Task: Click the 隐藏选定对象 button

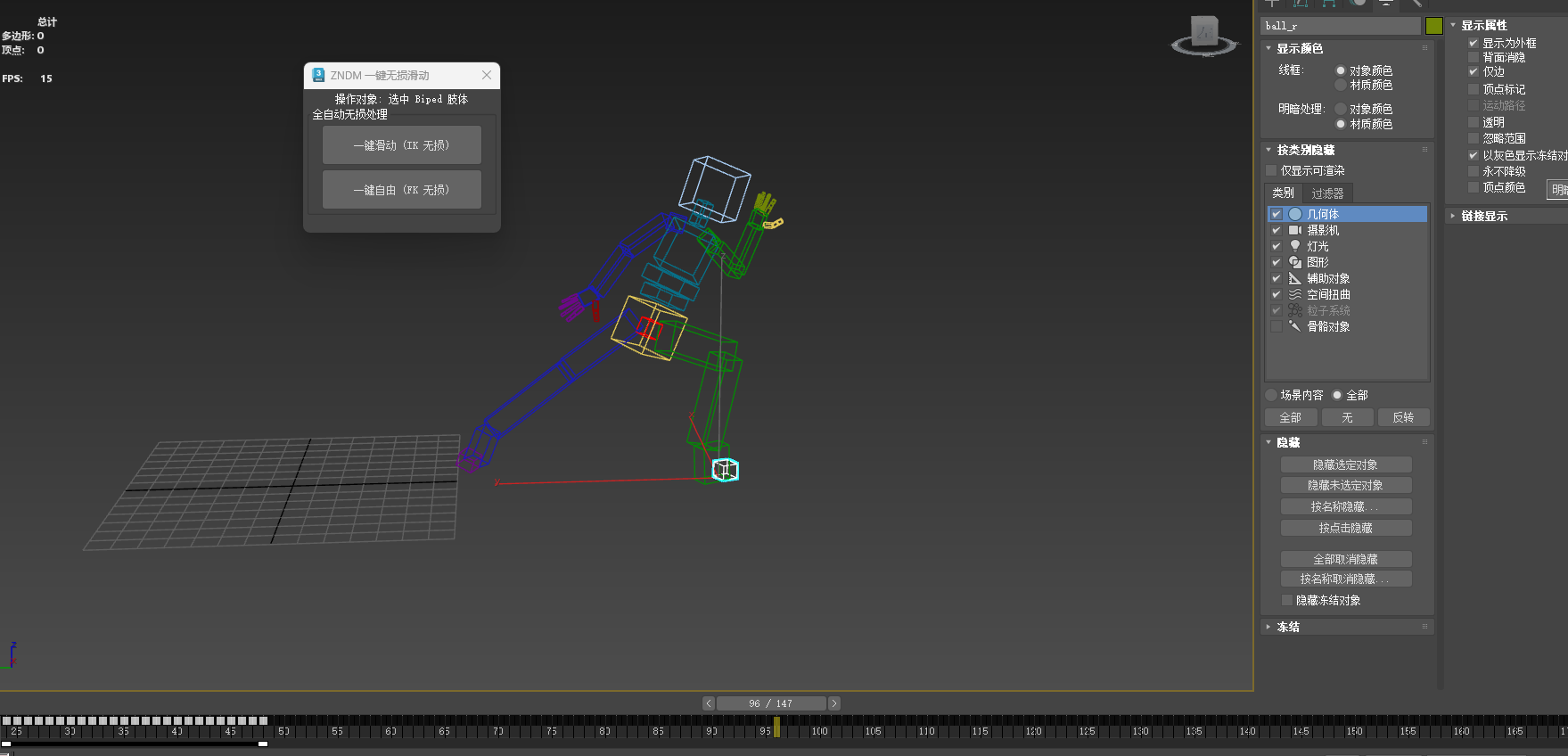Action: point(1345,464)
